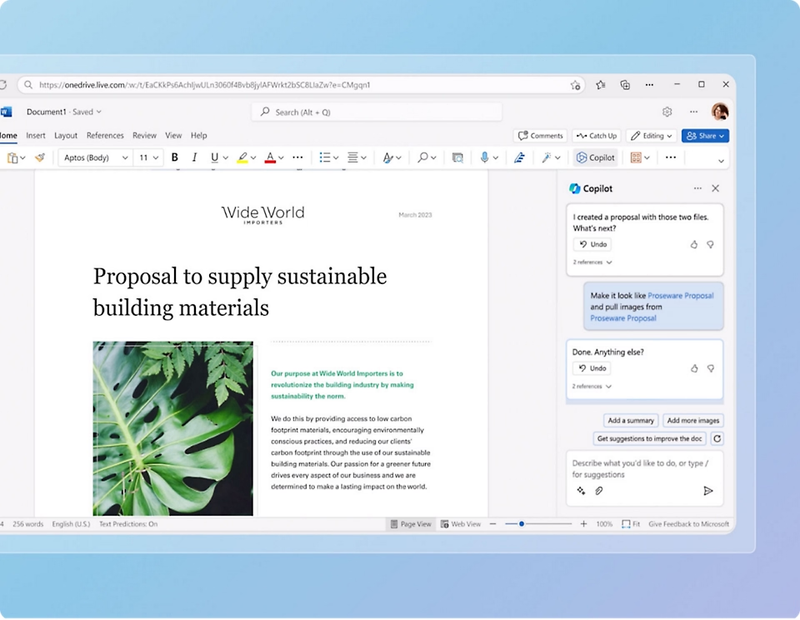
Task: Refresh Copilot suggestions icon
Action: click(717, 439)
